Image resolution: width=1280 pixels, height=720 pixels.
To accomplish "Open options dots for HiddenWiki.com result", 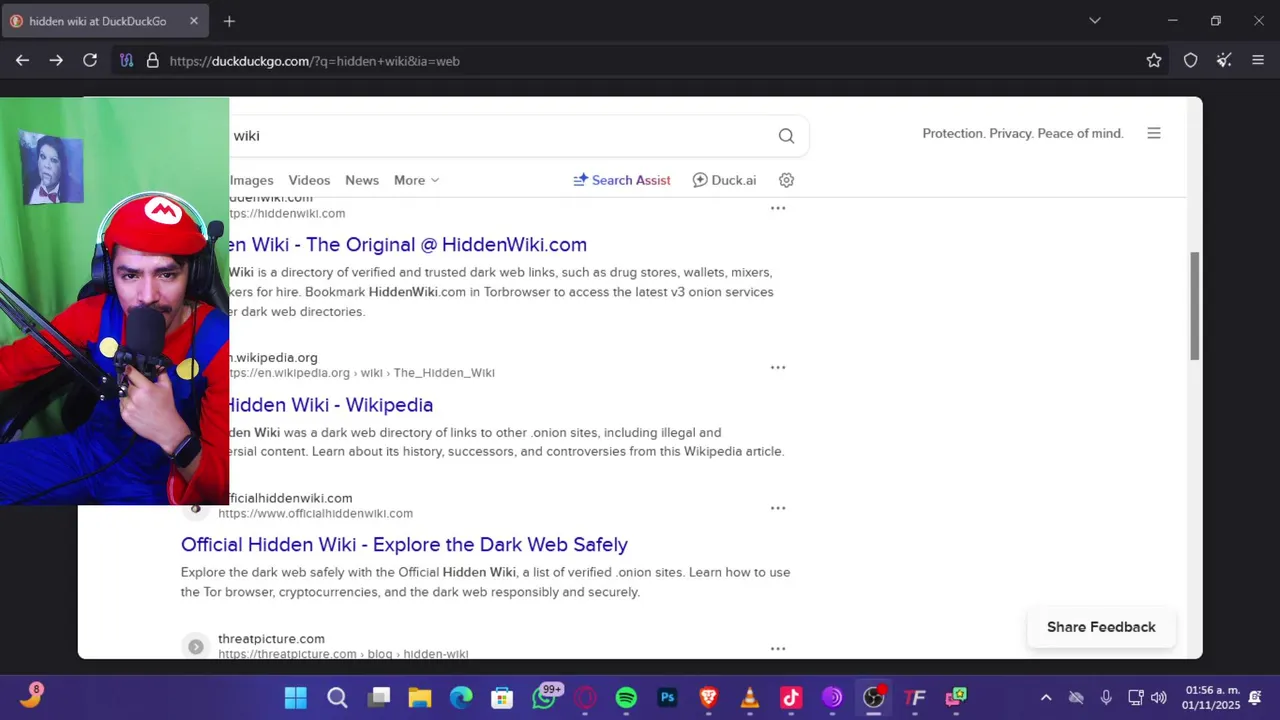I will click(x=778, y=208).
